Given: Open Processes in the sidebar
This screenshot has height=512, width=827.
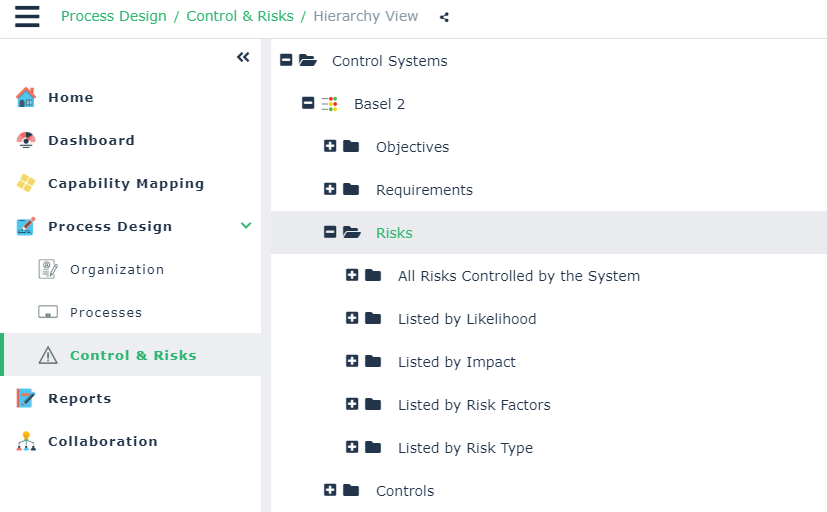Looking at the screenshot, I should [105, 313].
